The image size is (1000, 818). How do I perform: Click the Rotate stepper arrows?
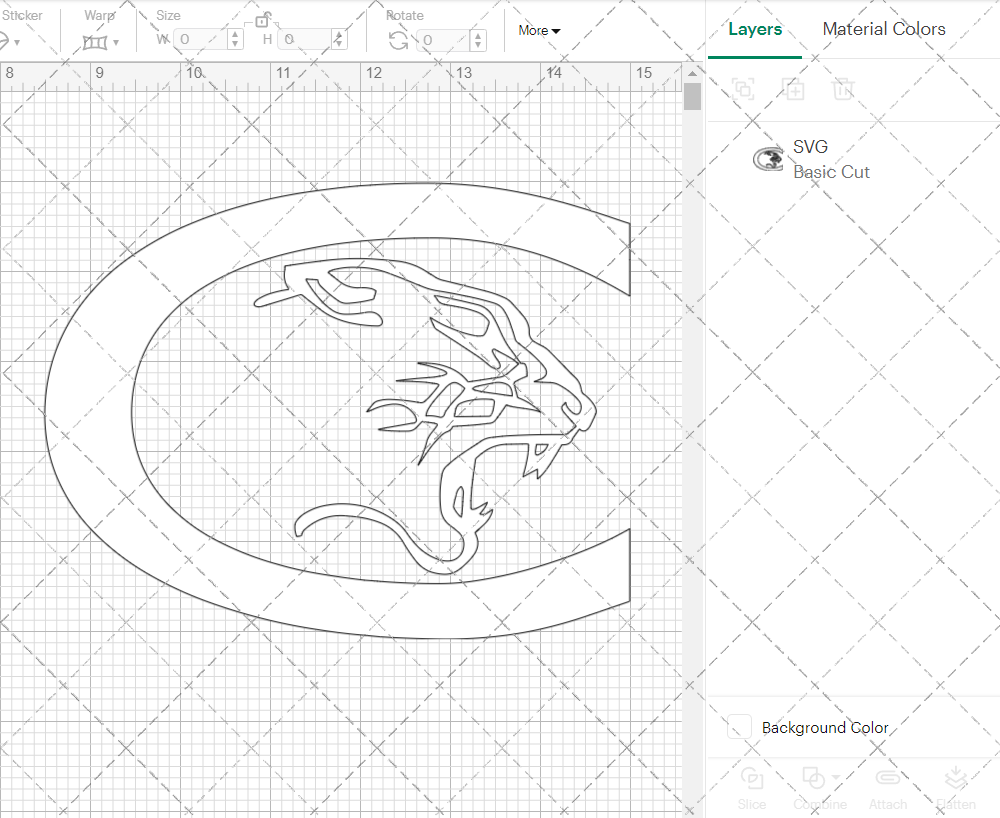pyautogui.click(x=478, y=40)
